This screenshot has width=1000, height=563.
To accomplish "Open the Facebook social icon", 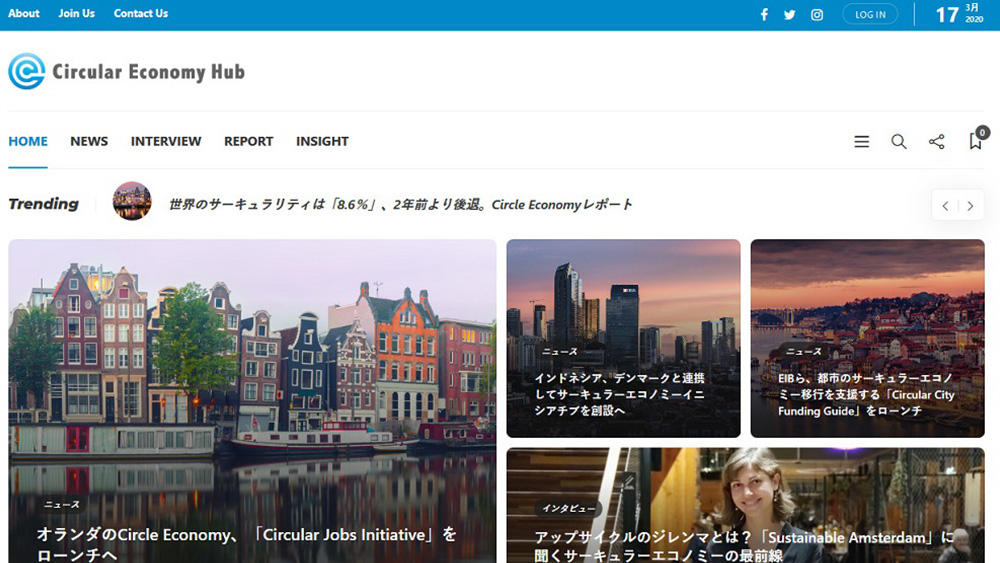I will pyautogui.click(x=764, y=15).
